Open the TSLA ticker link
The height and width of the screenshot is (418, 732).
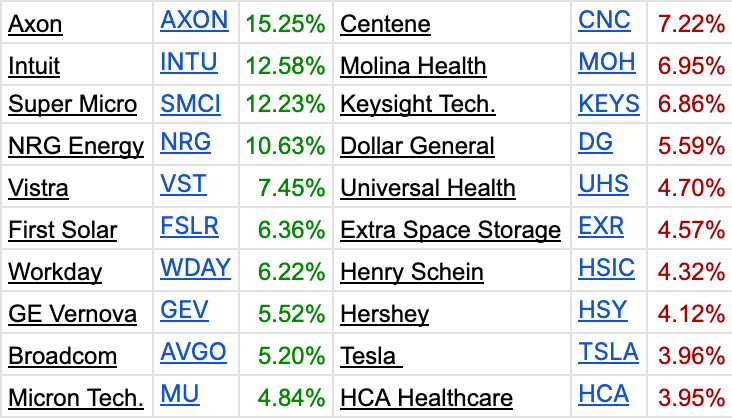pyautogui.click(x=608, y=352)
